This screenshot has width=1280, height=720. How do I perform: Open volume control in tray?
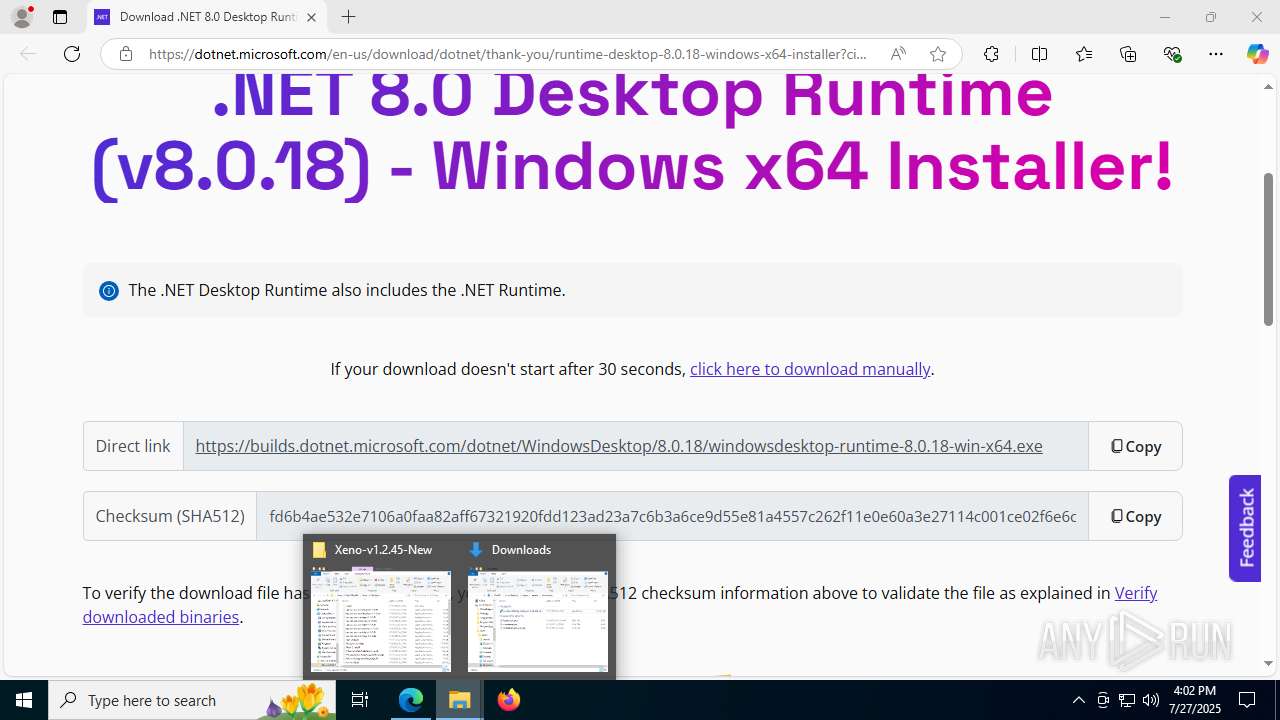1150,700
